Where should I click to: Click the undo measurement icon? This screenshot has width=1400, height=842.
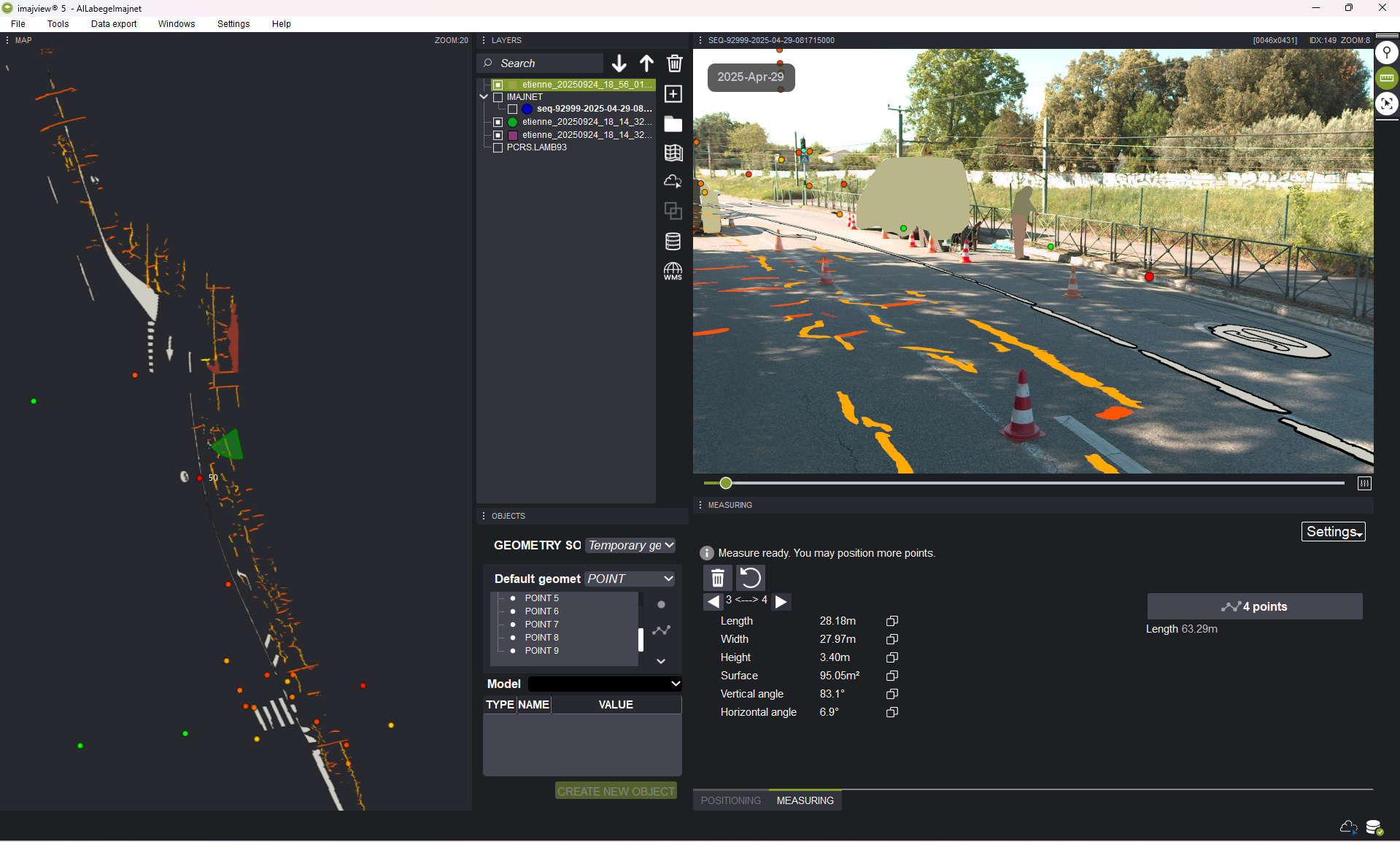click(750, 578)
